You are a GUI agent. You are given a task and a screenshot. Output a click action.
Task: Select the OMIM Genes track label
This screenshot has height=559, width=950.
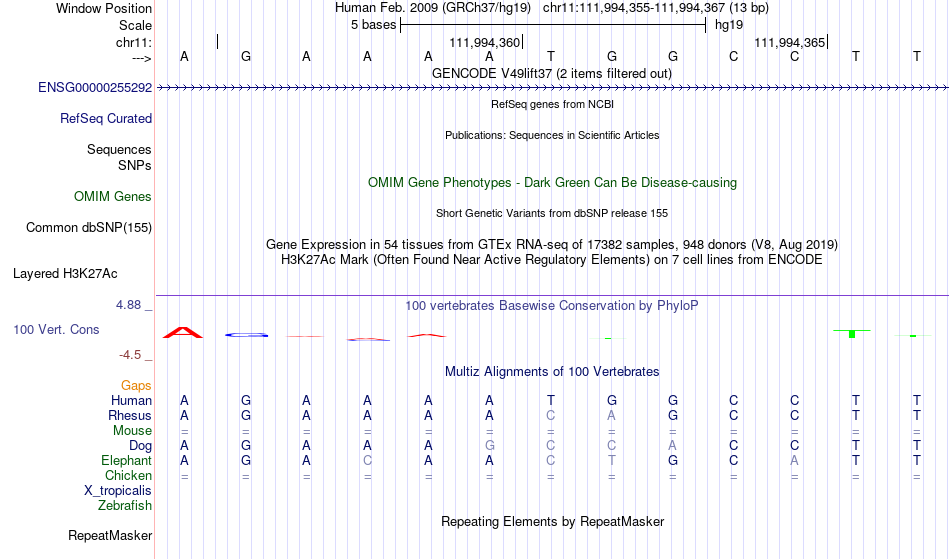point(113,197)
